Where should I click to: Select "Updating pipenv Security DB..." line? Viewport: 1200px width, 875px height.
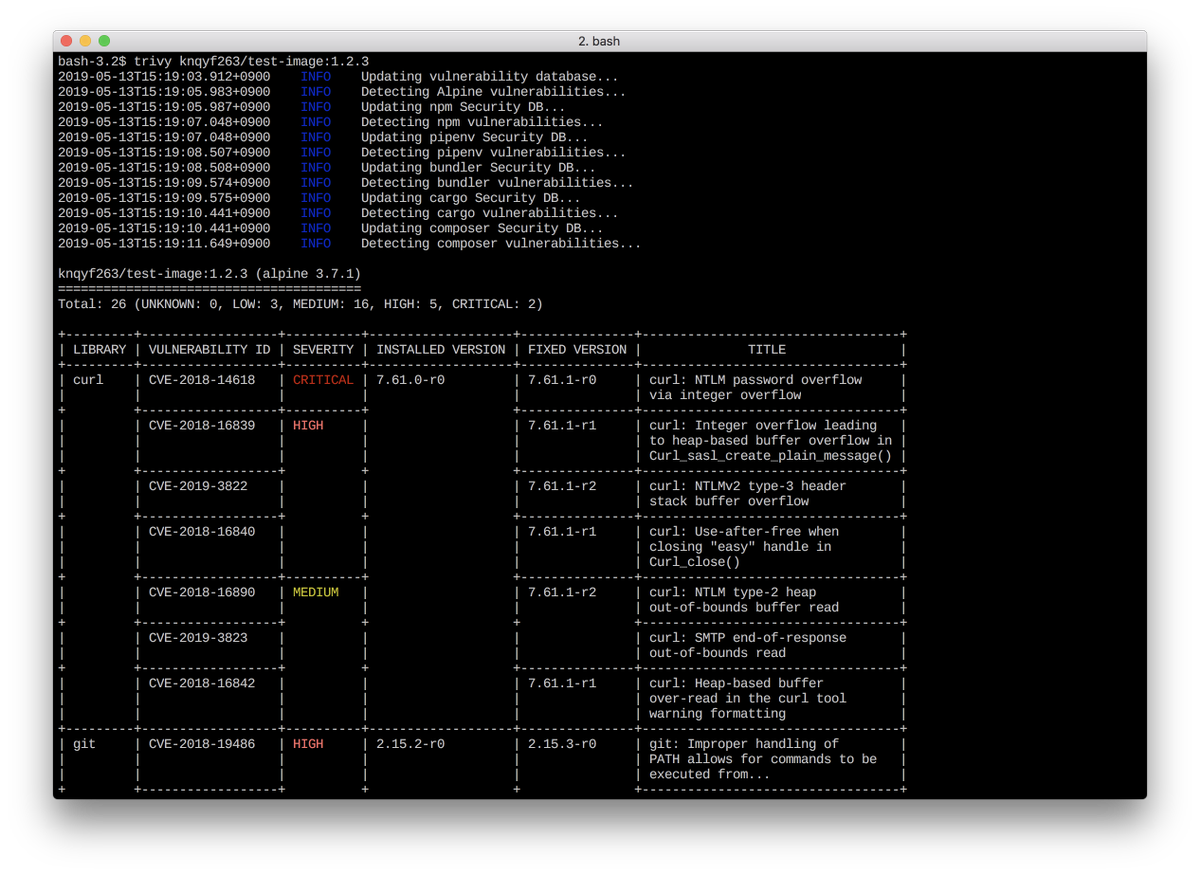click(x=475, y=137)
